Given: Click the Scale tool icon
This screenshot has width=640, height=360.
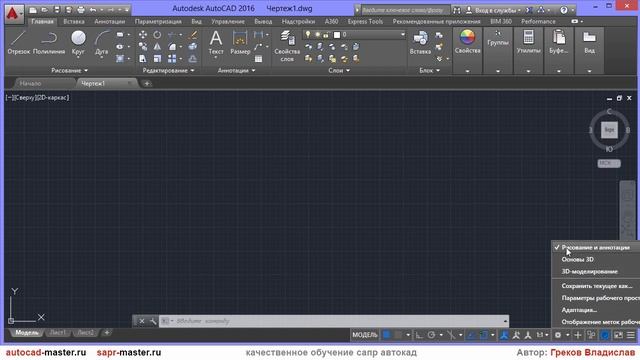Looking at the screenshot, I should [x=157, y=59].
